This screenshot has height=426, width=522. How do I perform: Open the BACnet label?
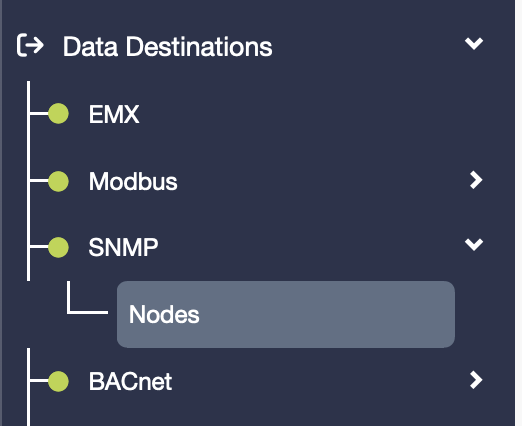click(130, 381)
